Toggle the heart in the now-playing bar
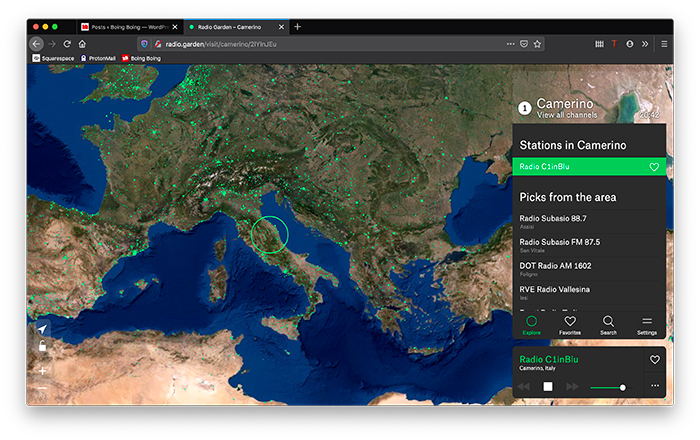The width and height of the screenshot is (700, 440). pos(655,360)
